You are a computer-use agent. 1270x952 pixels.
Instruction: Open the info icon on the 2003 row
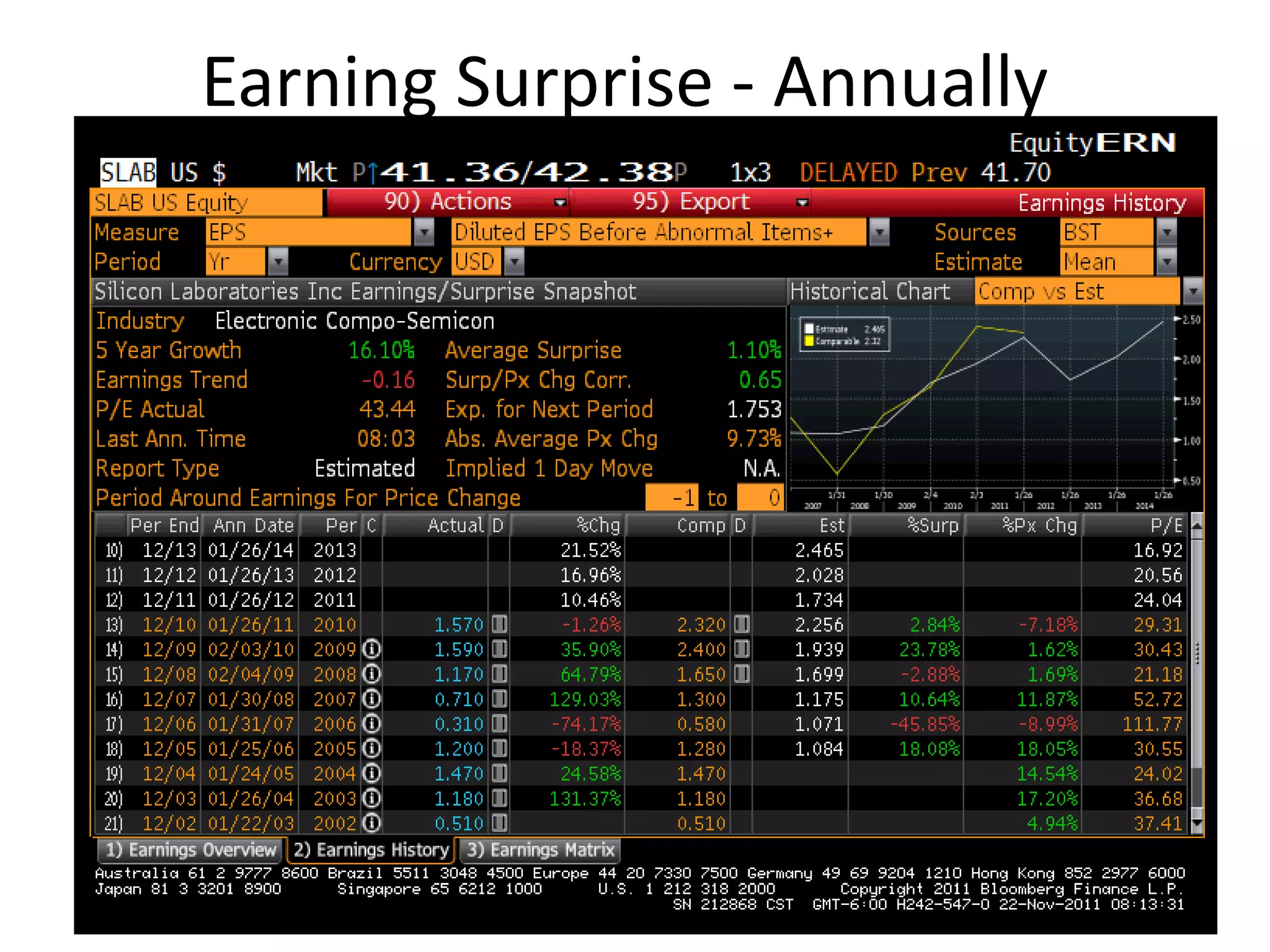[x=371, y=798]
